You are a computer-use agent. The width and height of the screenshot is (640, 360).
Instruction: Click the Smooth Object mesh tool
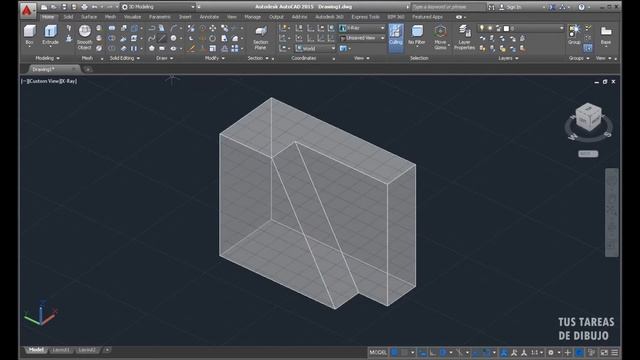84,37
